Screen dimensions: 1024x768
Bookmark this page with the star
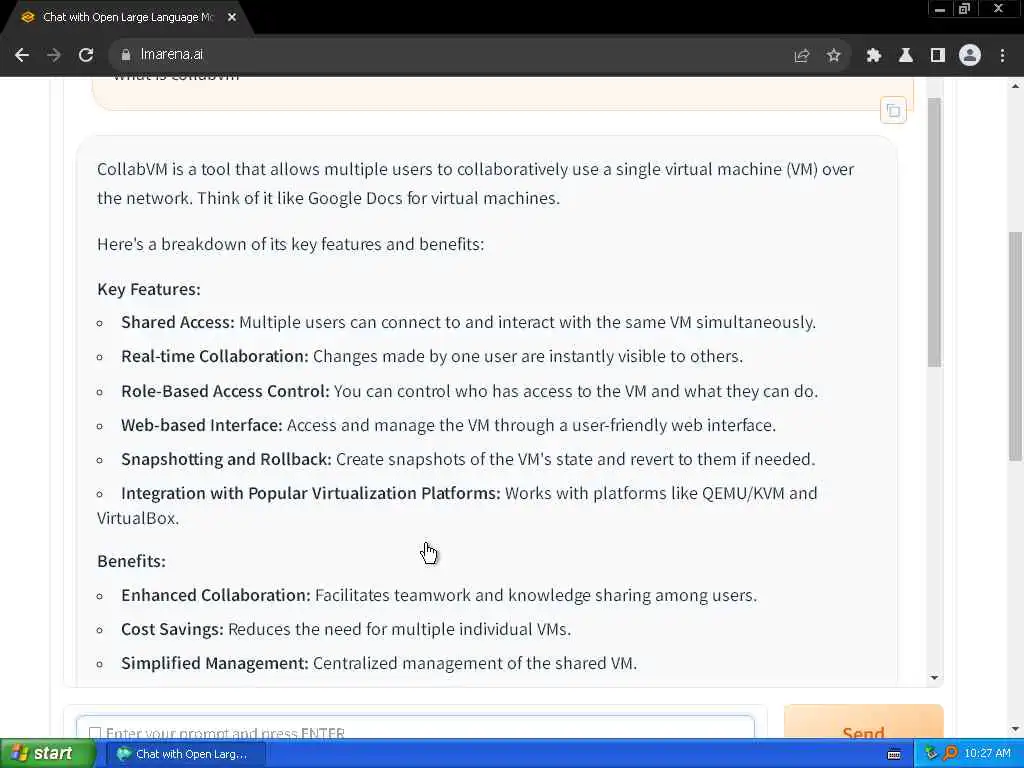[833, 56]
